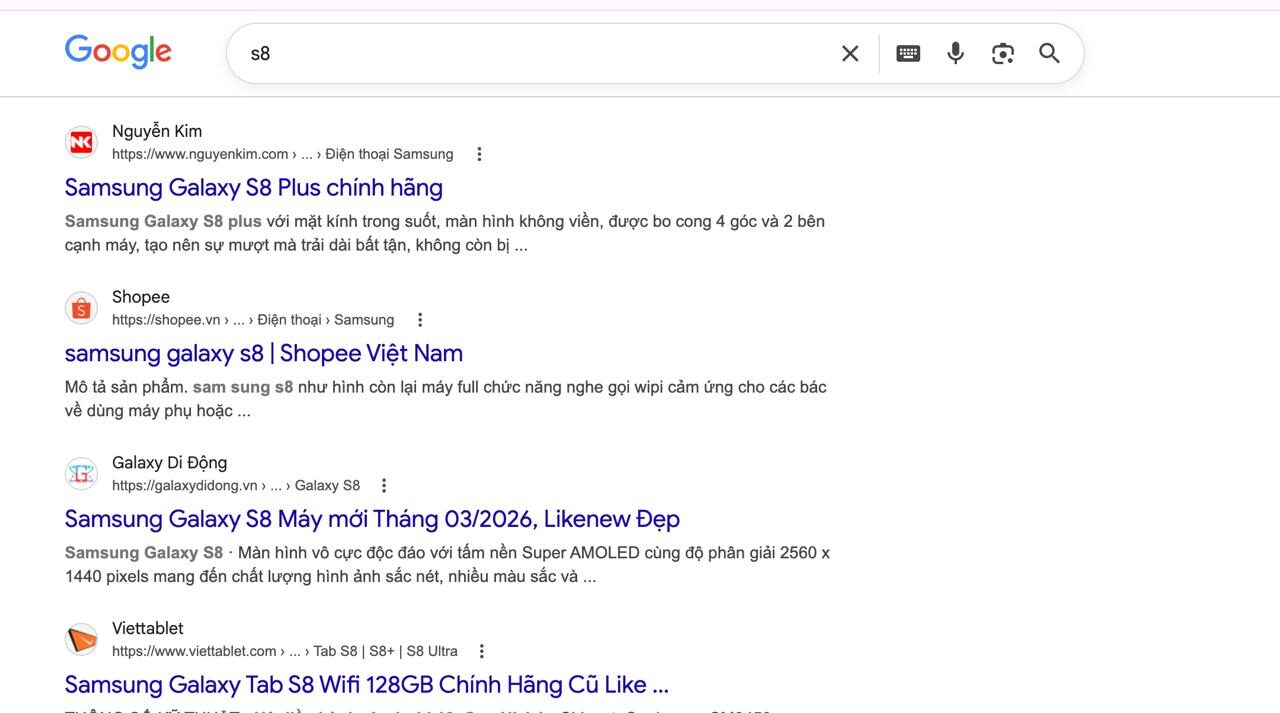Click the snippet starting 'Mô tả sản phẩm'
The width and height of the screenshot is (1280, 713).
click(446, 399)
